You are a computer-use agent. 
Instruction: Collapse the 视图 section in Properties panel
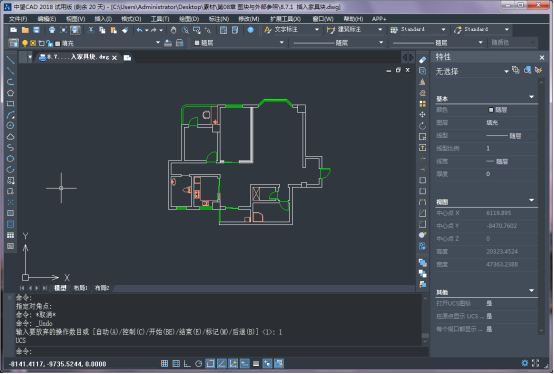coord(532,200)
